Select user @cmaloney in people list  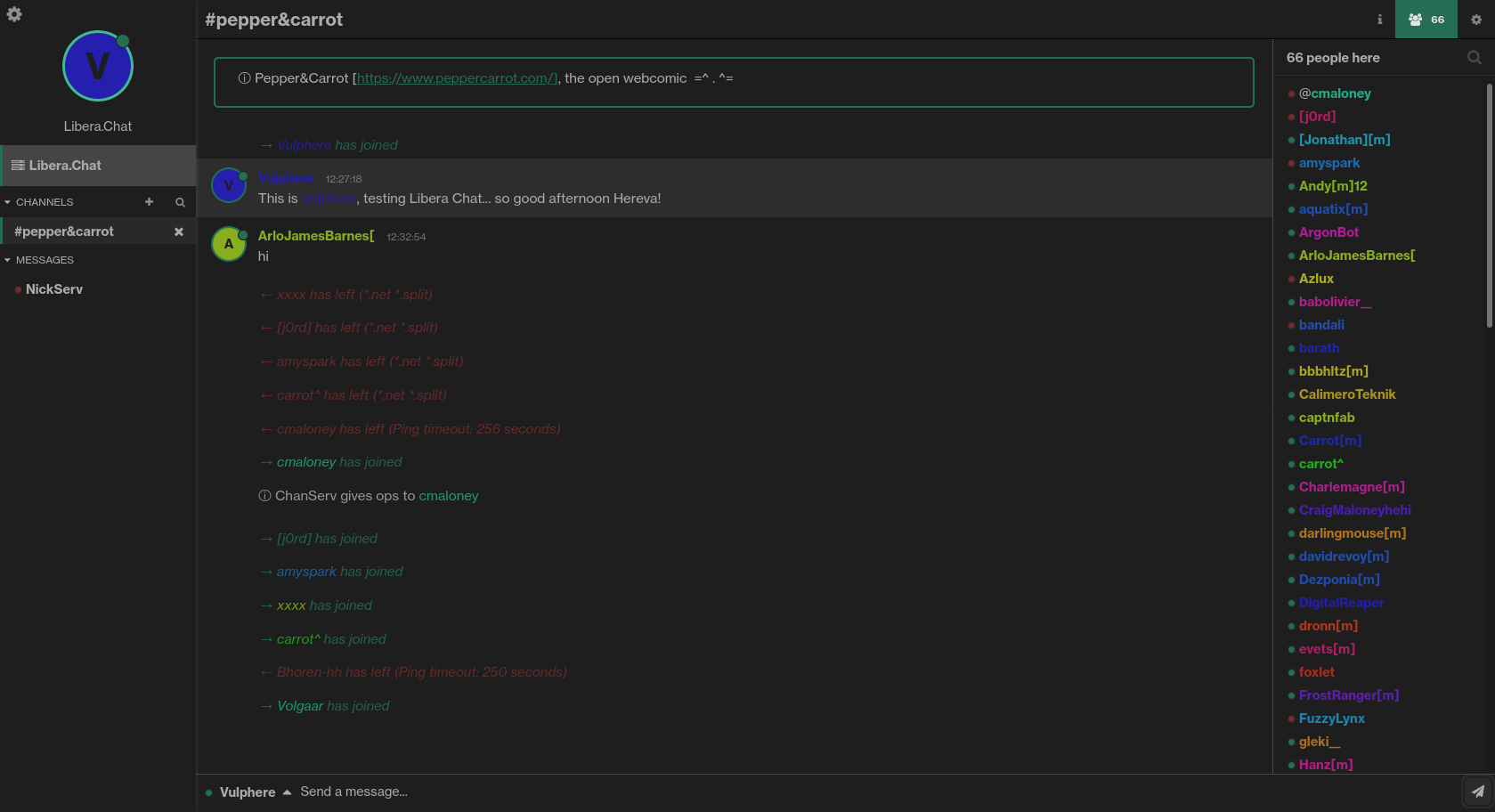[1334, 93]
